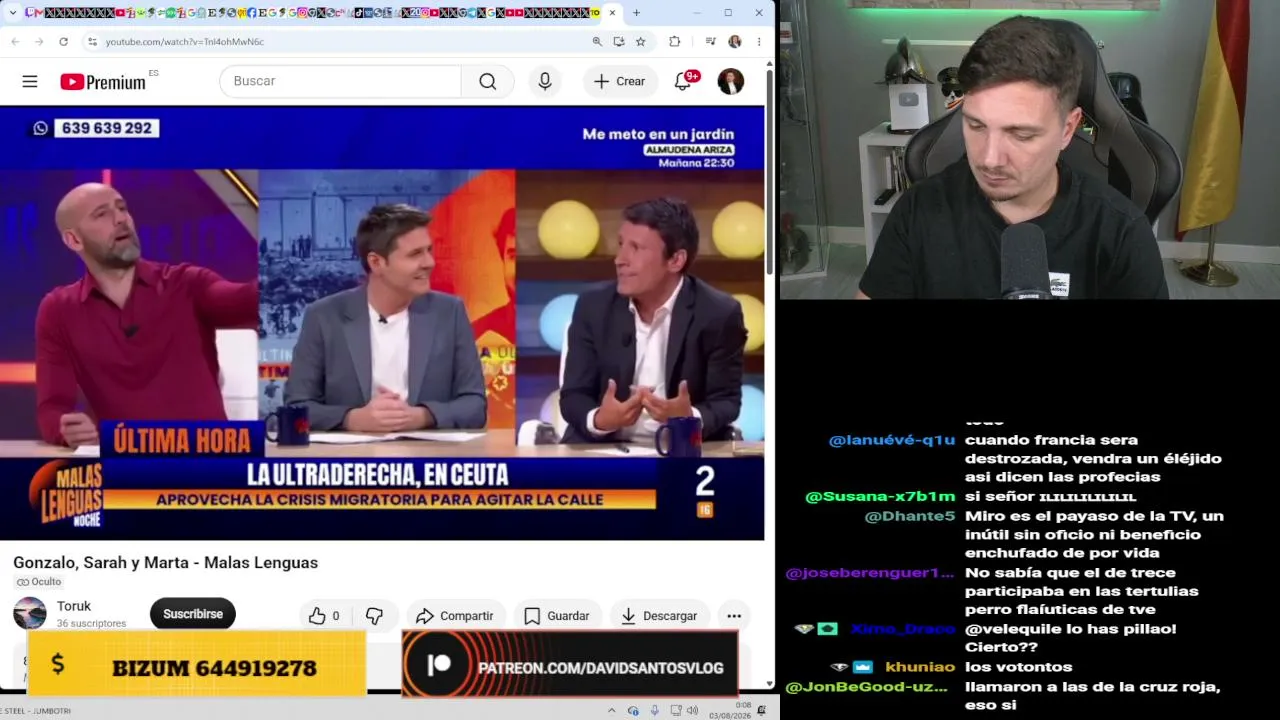The width and height of the screenshot is (1280, 720).
Task: Go to YouTube Premium home via logo
Action: click(x=102, y=82)
